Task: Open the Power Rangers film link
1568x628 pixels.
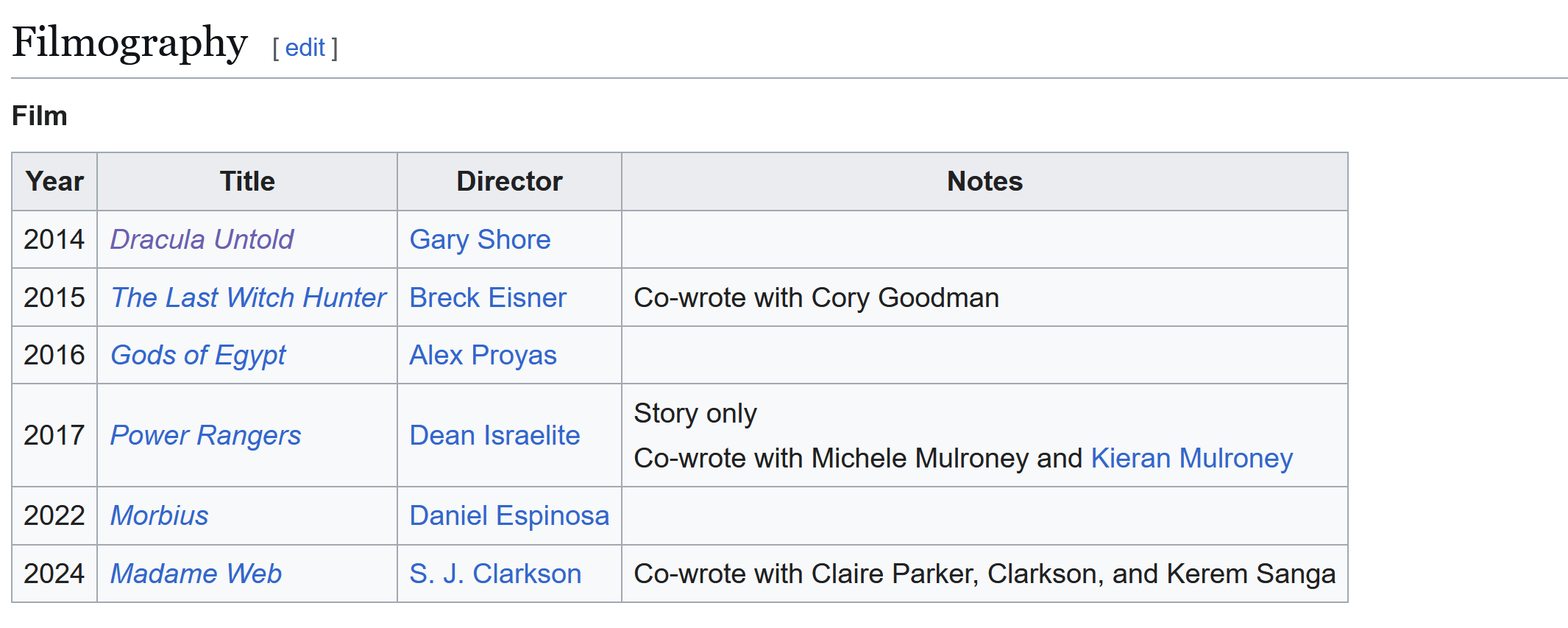Action: pyautogui.click(x=205, y=435)
